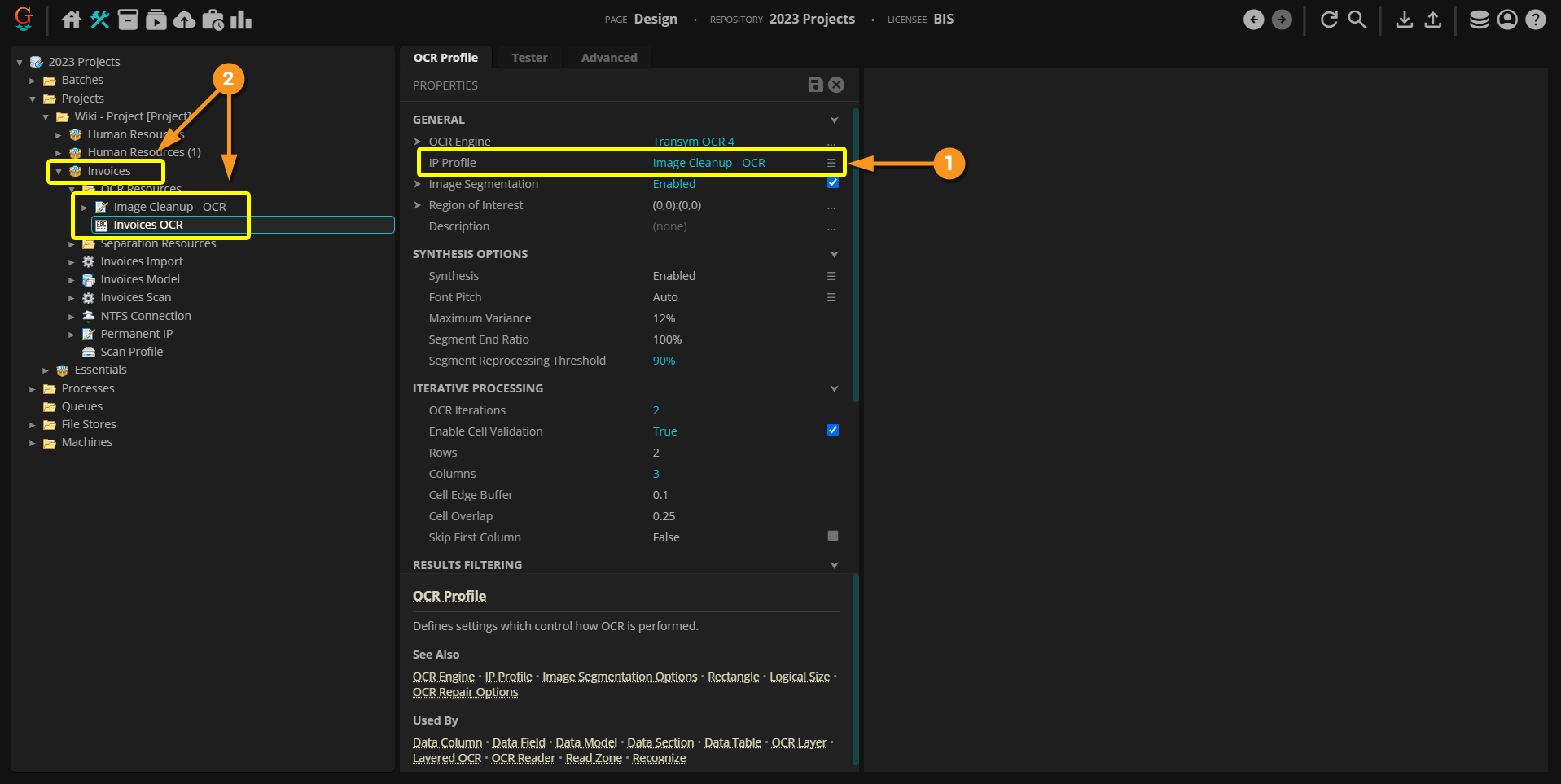Screen dimensions: 1561x784
Task: Click the Region of Interest ellipsis button
Action: (831, 206)
